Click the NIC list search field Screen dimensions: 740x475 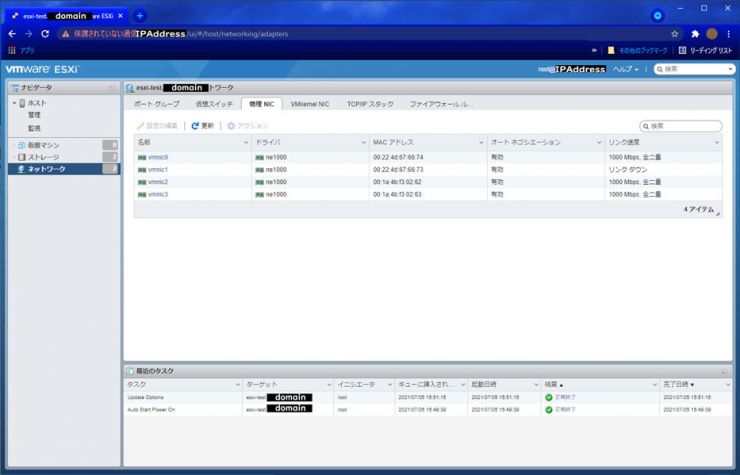click(x=681, y=126)
